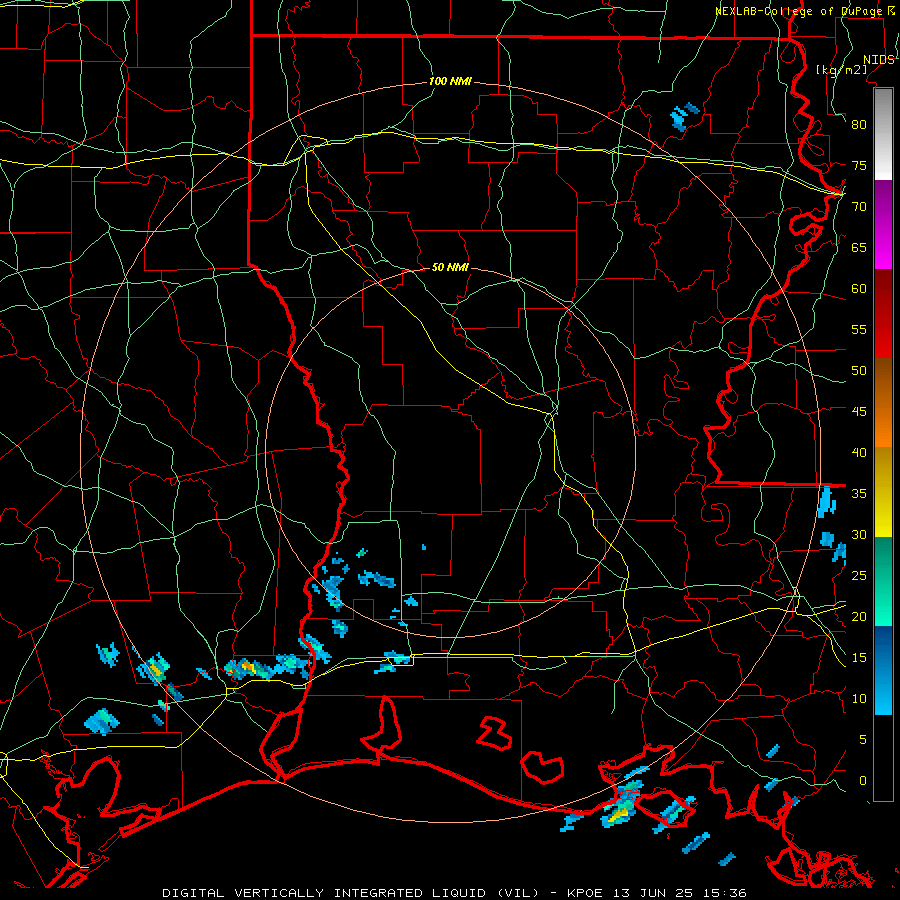Select the black bottom segment of the color bar
Image resolution: width=900 pixels, height=900 pixels.
coord(883,758)
